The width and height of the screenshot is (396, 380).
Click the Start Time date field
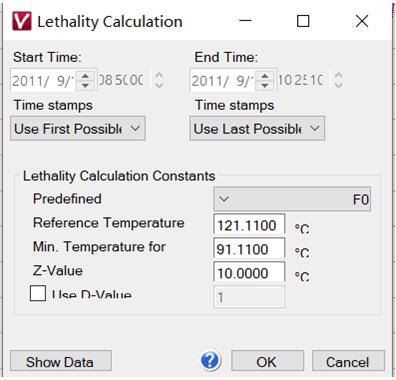[x=45, y=81]
